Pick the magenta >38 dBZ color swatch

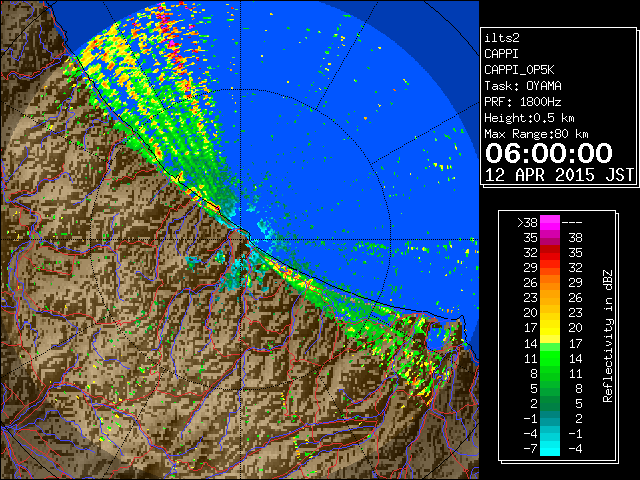click(x=550, y=223)
